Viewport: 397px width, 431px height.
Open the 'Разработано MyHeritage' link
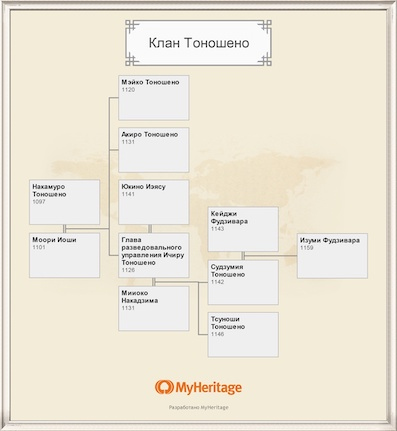pos(199,407)
